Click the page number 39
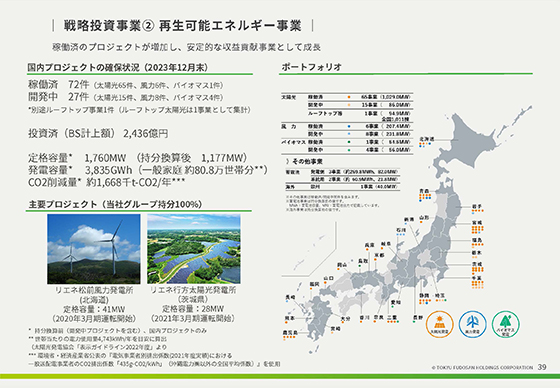This screenshot has height=388, width=560. [x=542, y=367]
